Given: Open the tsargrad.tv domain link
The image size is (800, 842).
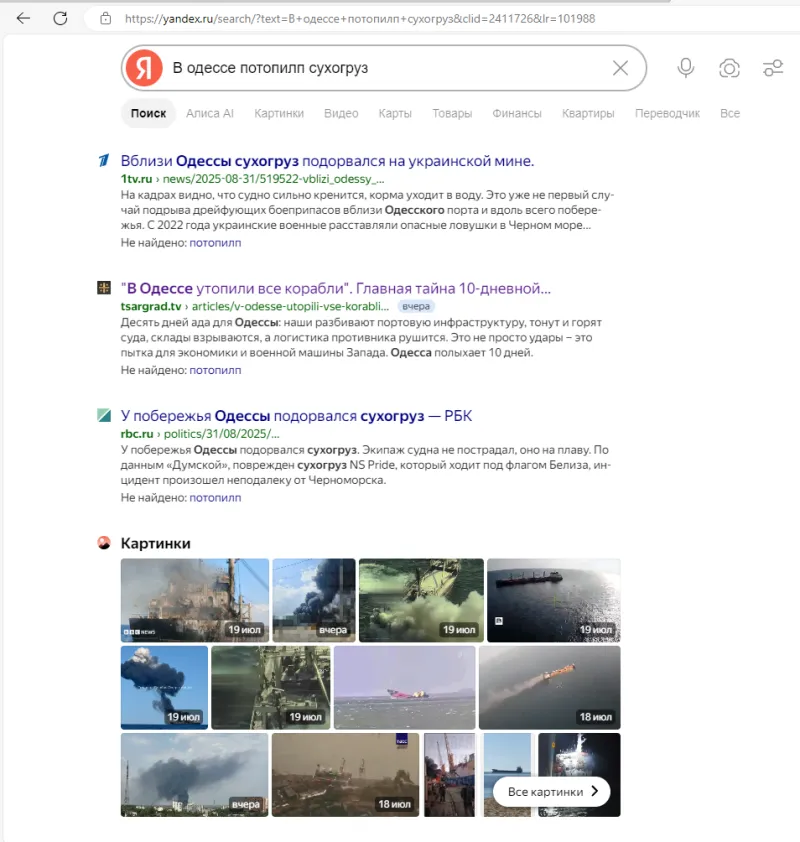Looking at the screenshot, I should [x=151, y=306].
